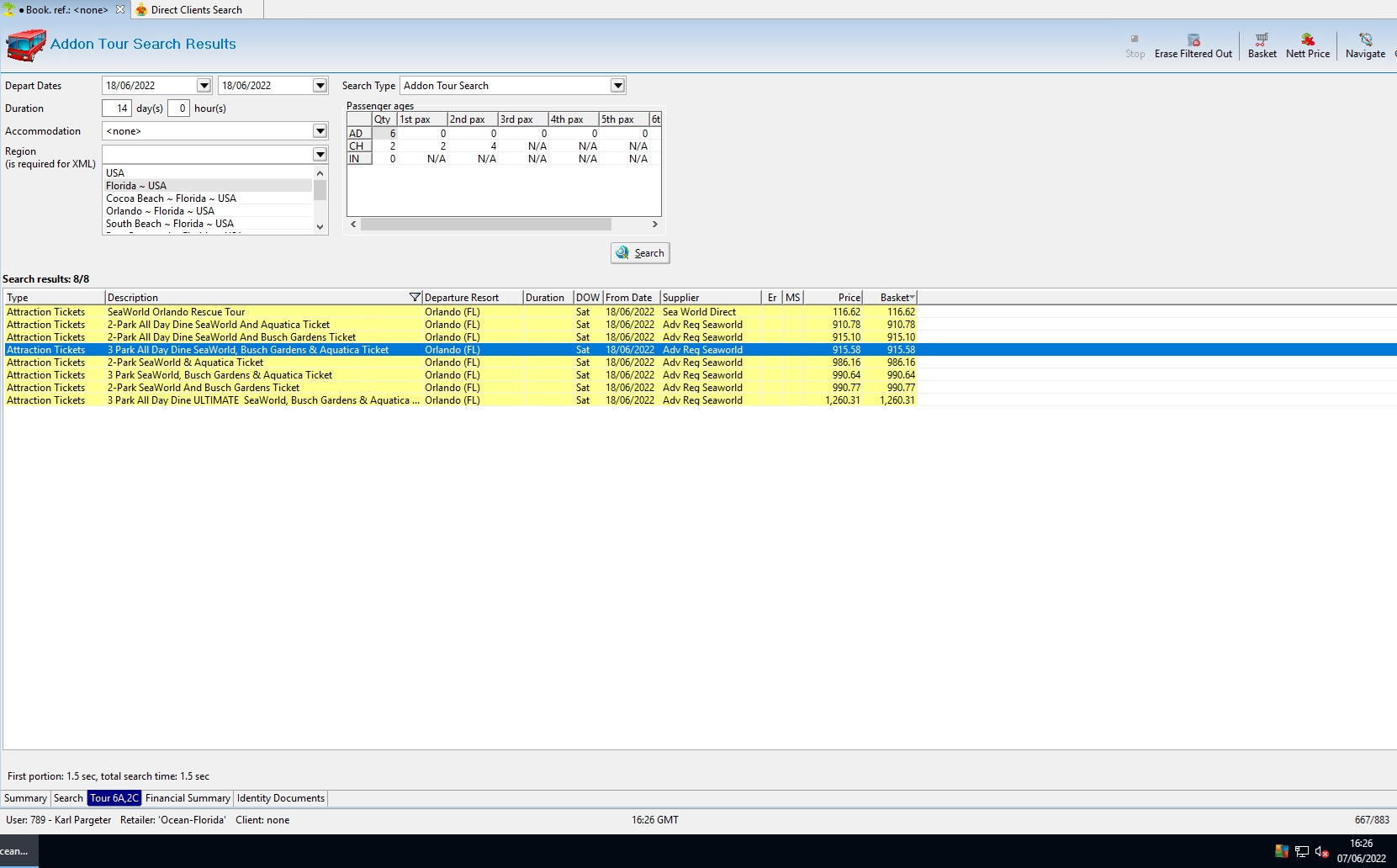Click the region list scroll-up arrow
This screenshot has height=868, width=1397.
coord(320,173)
